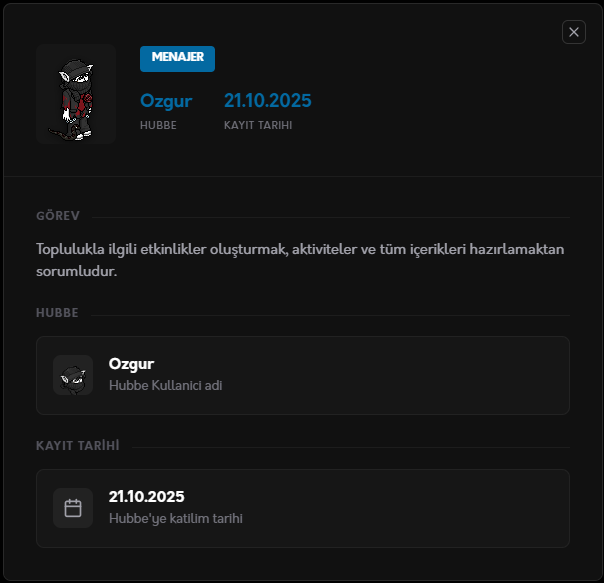604x583 pixels.
Task: Click the calendar icon
Action: 73,508
